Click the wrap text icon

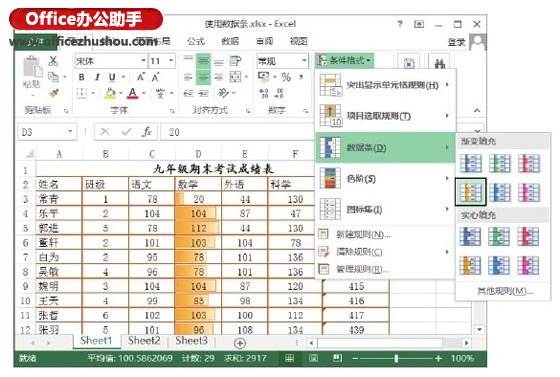point(235,61)
